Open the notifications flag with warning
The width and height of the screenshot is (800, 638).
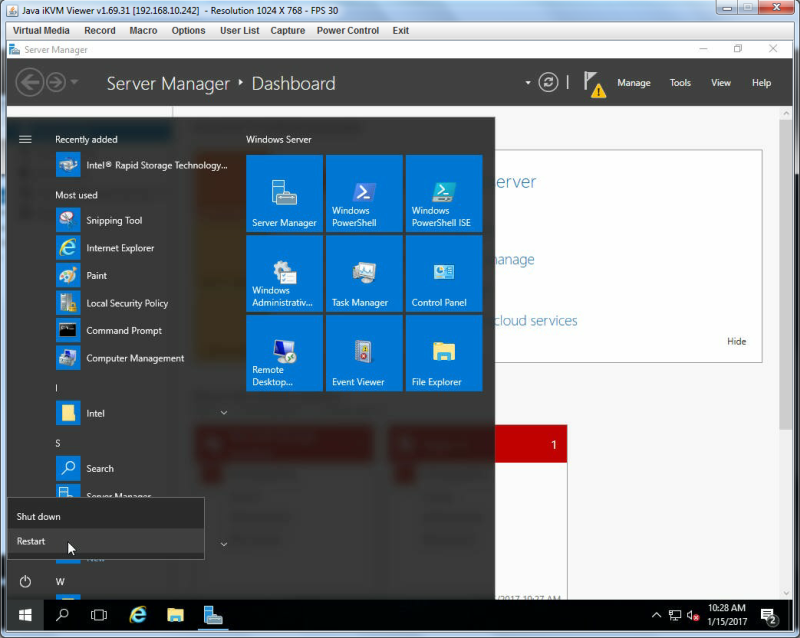click(594, 84)
